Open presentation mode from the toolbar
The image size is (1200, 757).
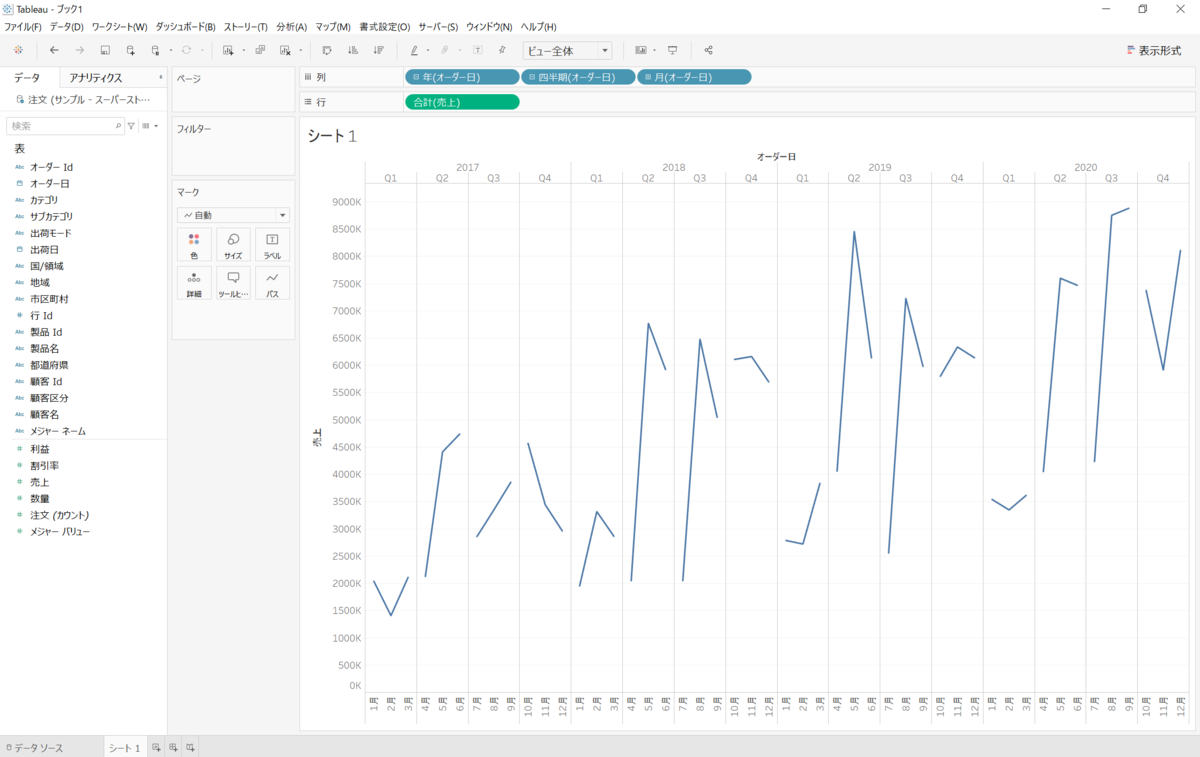[673, 50]
